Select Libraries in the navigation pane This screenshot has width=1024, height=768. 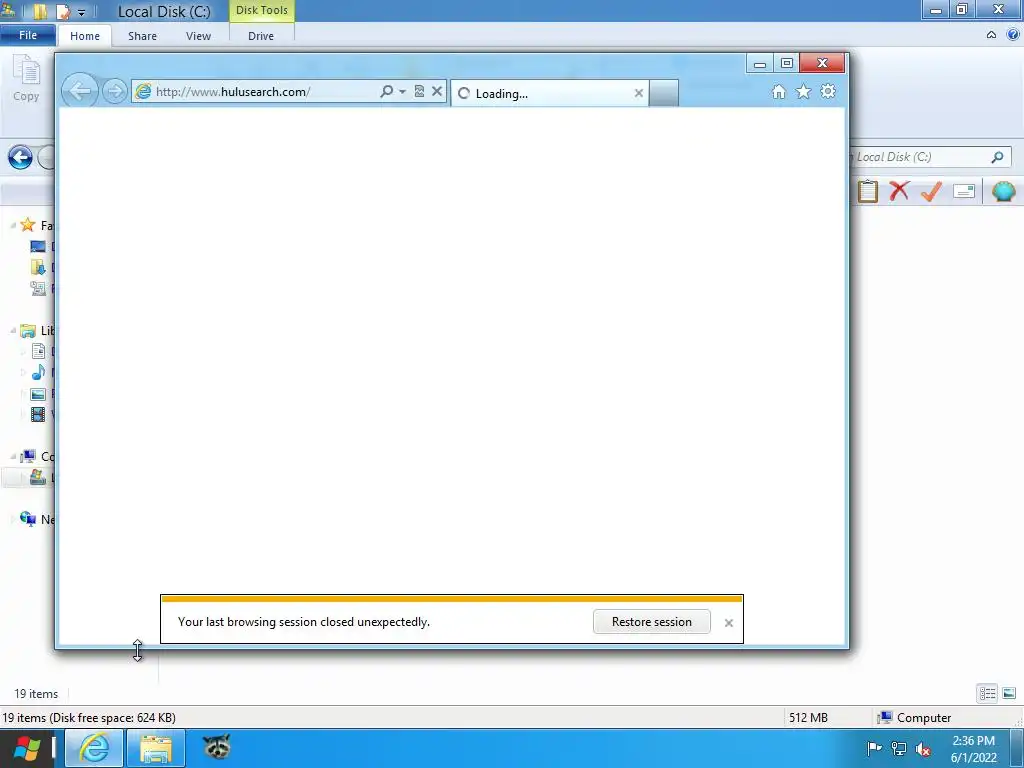37,330
